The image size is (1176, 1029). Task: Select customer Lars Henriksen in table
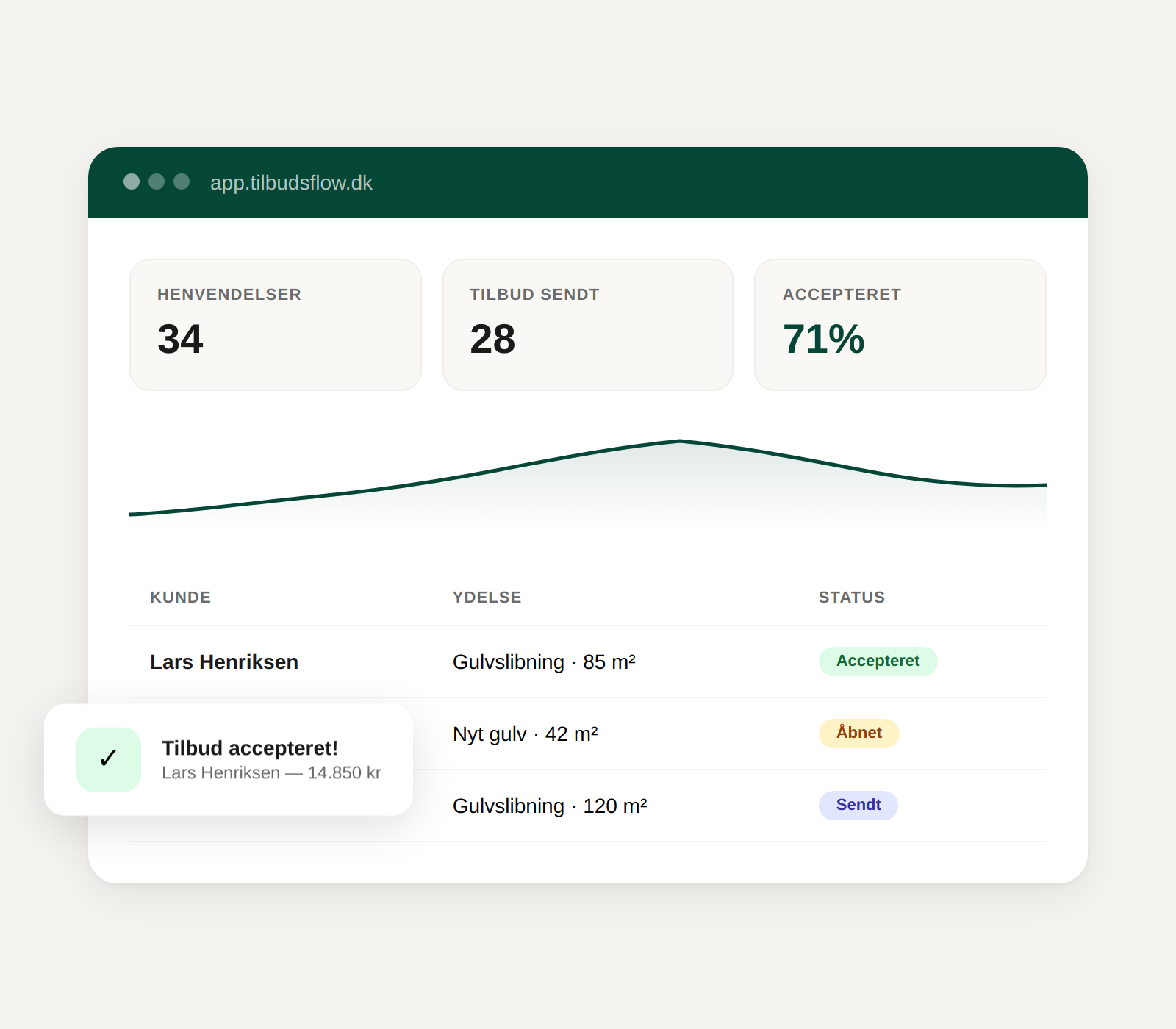point(224,662)
